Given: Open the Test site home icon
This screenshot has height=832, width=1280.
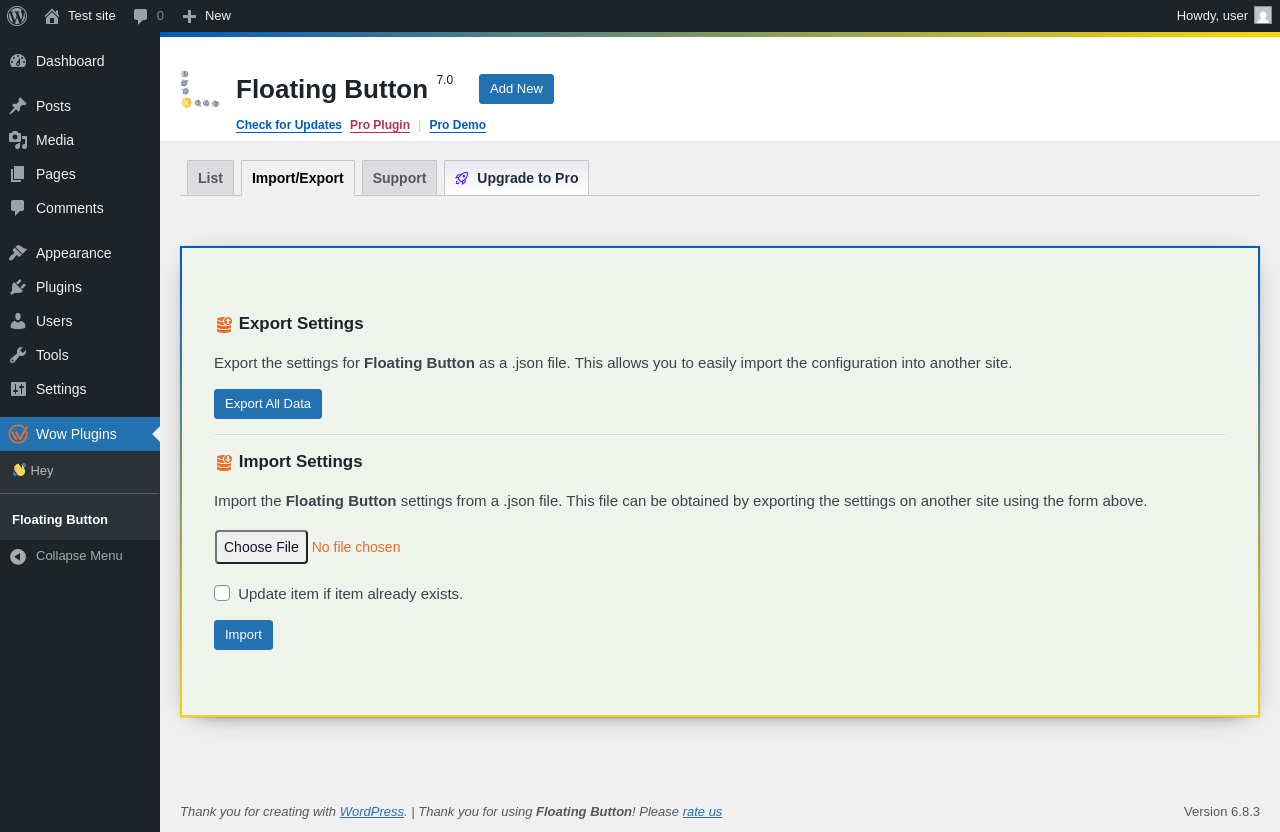Looking at the screenshot, I should 52,16.
